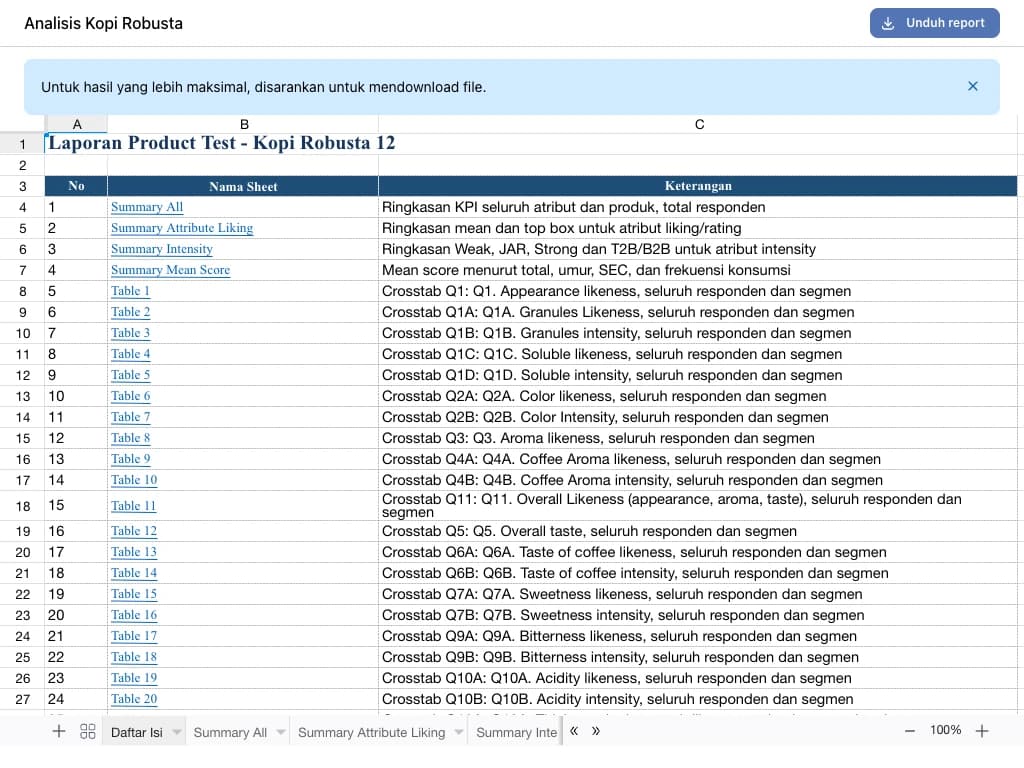The width and height of the screenshot is (1024, 768).
Task: Select cell 'Mean score menurut total, umur, SEC'
Action: pos(698,270)
